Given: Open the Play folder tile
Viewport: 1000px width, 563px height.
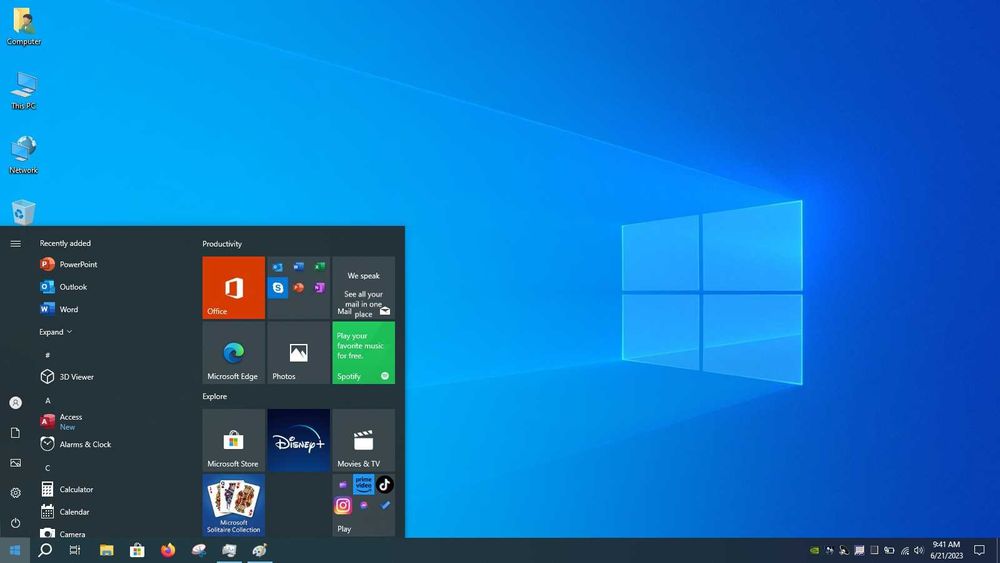Looking at the screenshot, I should (x=364, y=504).
